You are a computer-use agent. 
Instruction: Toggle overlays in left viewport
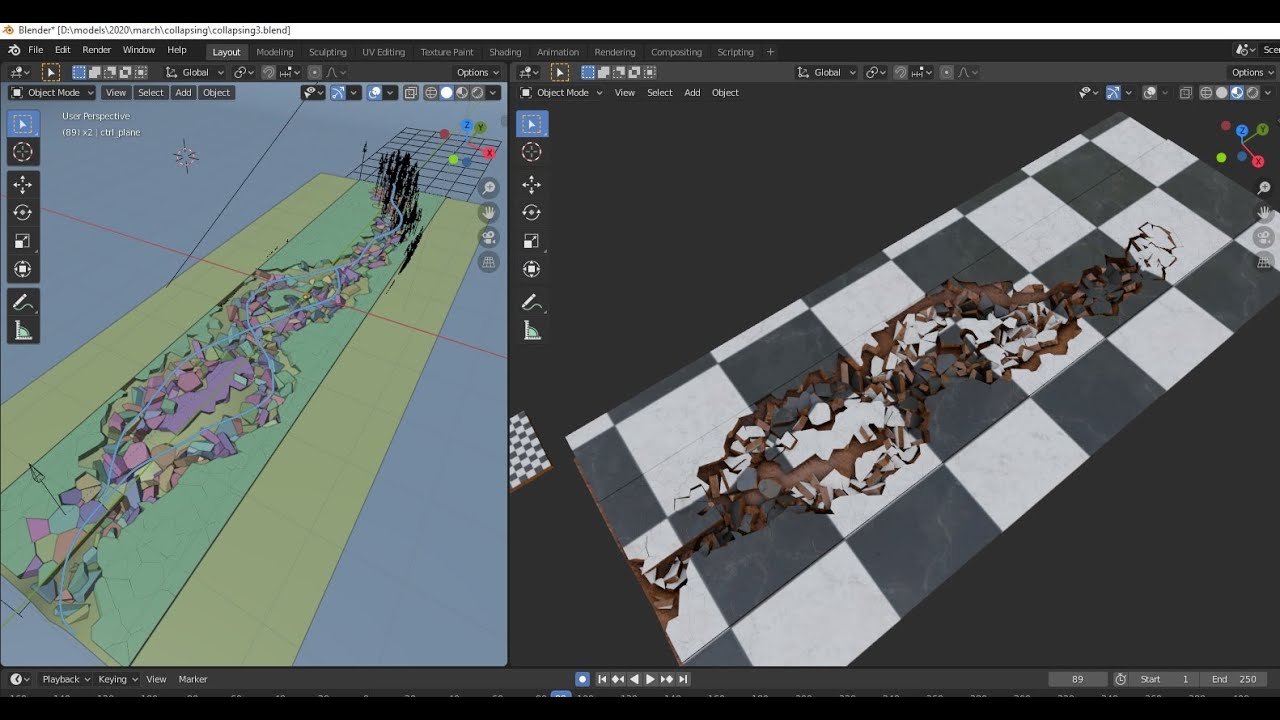point(374,92)
